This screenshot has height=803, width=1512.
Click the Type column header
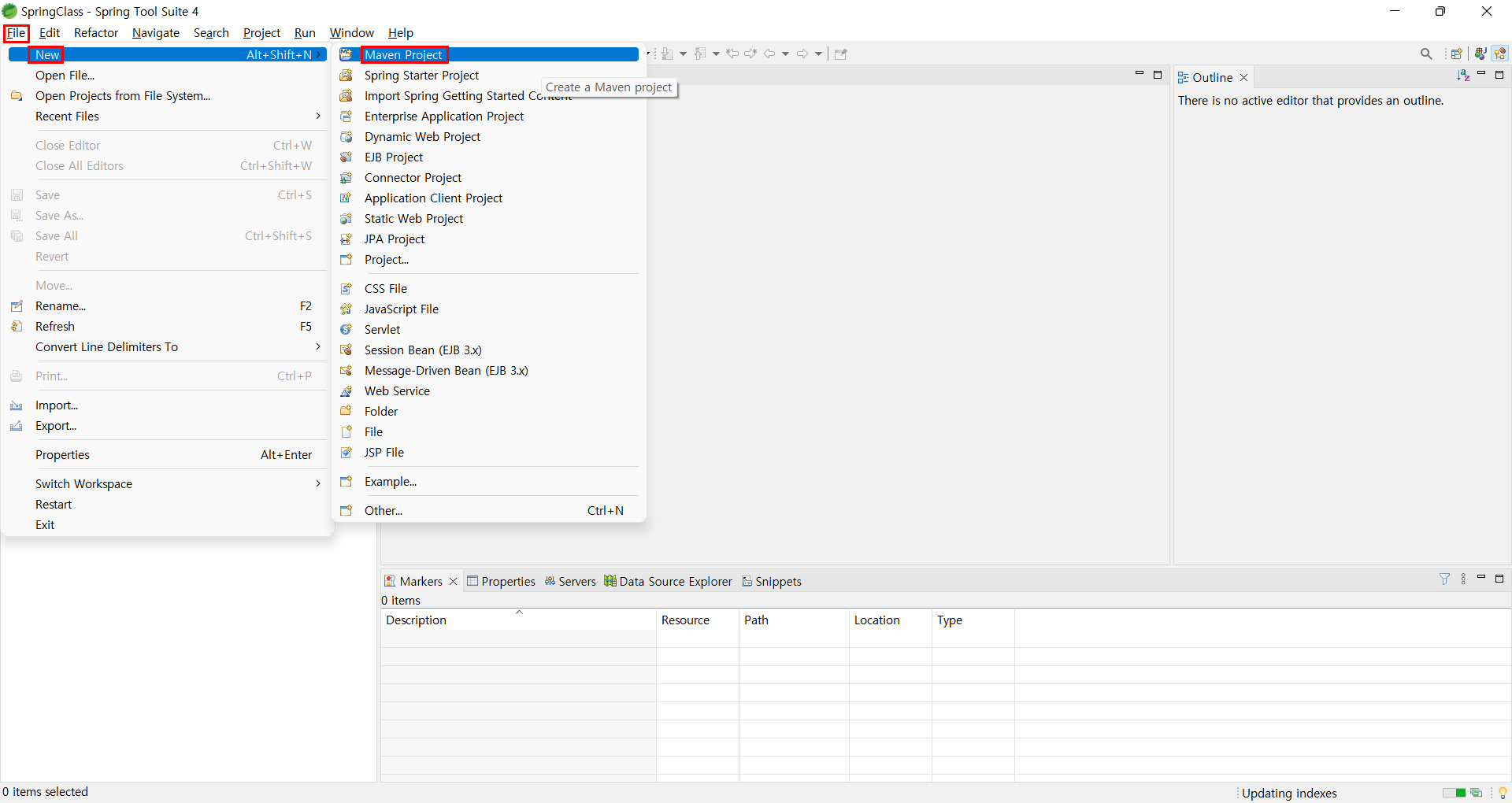[x=973, y=620]
